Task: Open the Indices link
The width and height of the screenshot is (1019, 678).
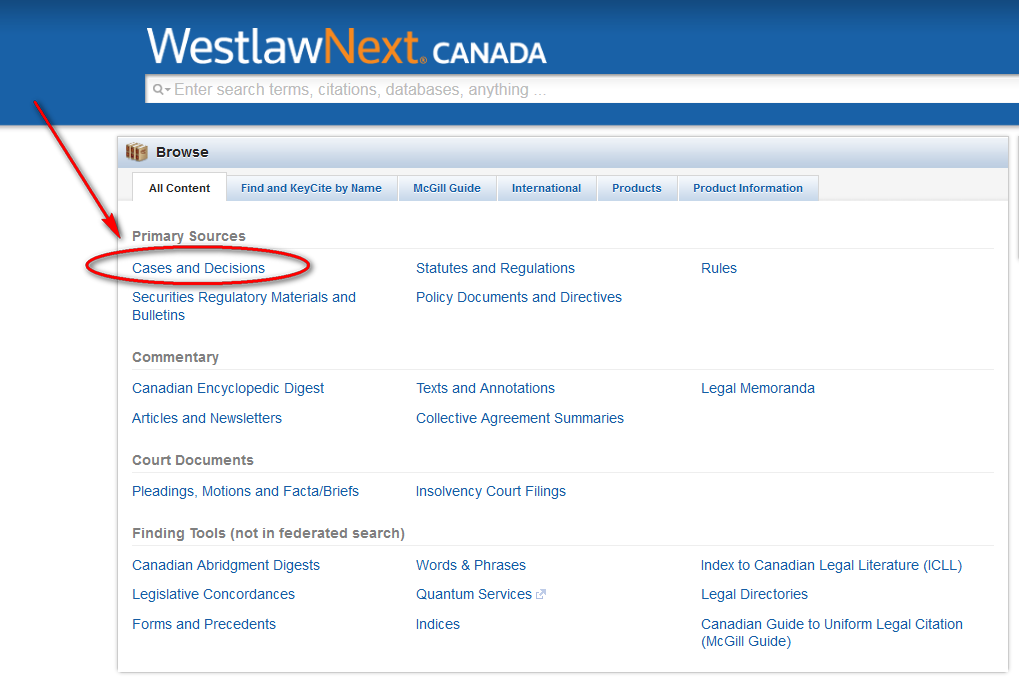Action: 438,624
